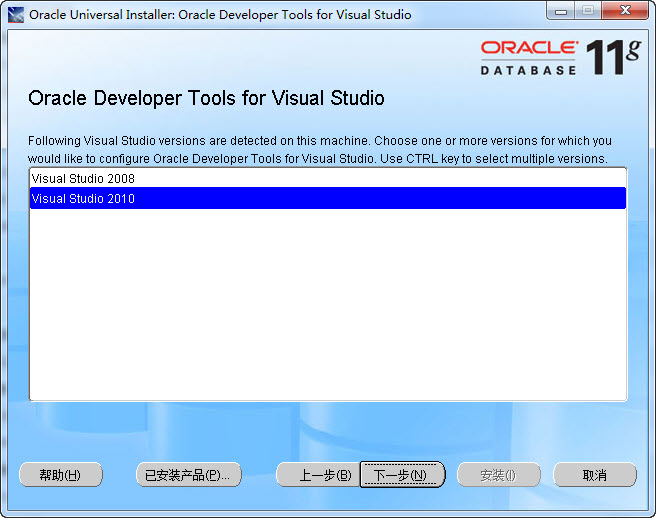
Task: Select Visual Studio 2008 in the list
Action: [x=328, y=179]
